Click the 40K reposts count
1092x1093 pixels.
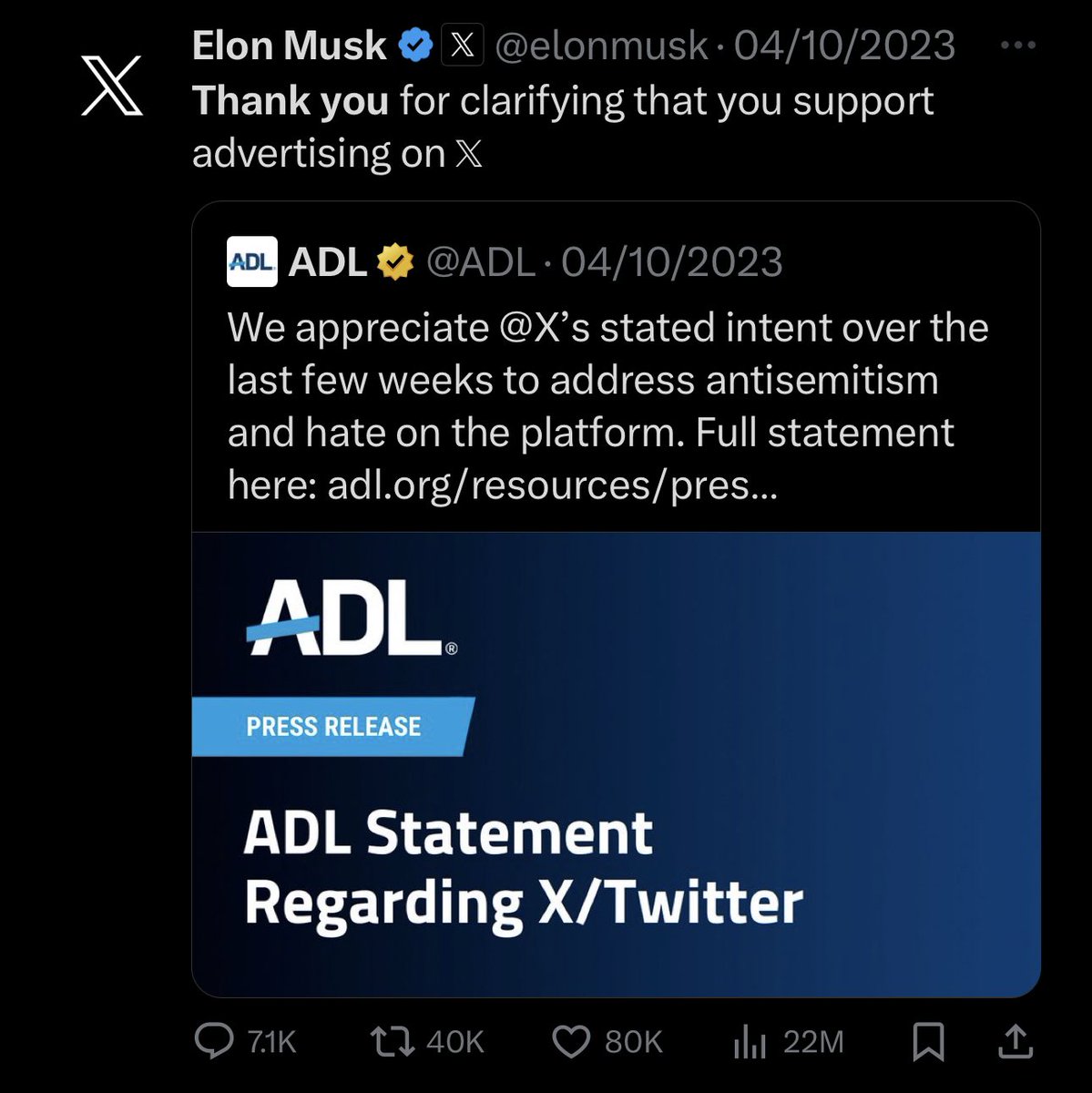click(455, 1041)
